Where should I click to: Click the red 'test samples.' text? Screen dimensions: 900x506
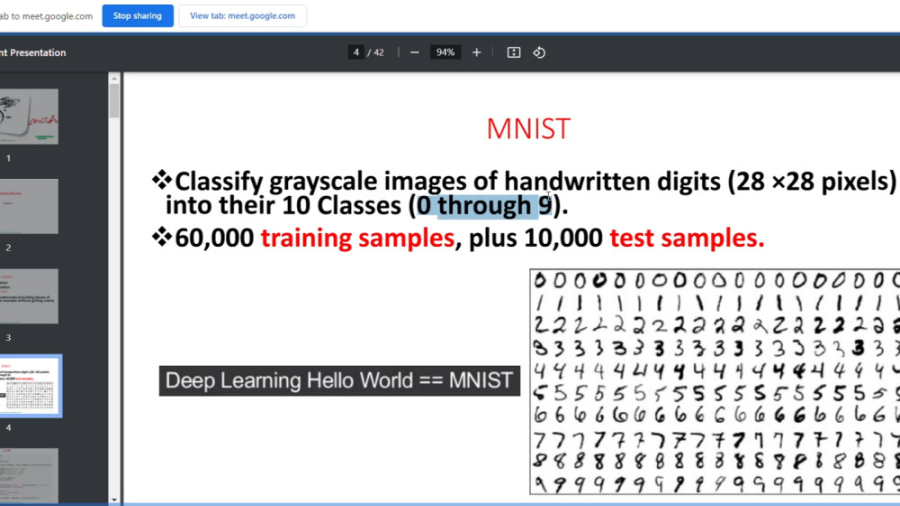click(687, 238)
